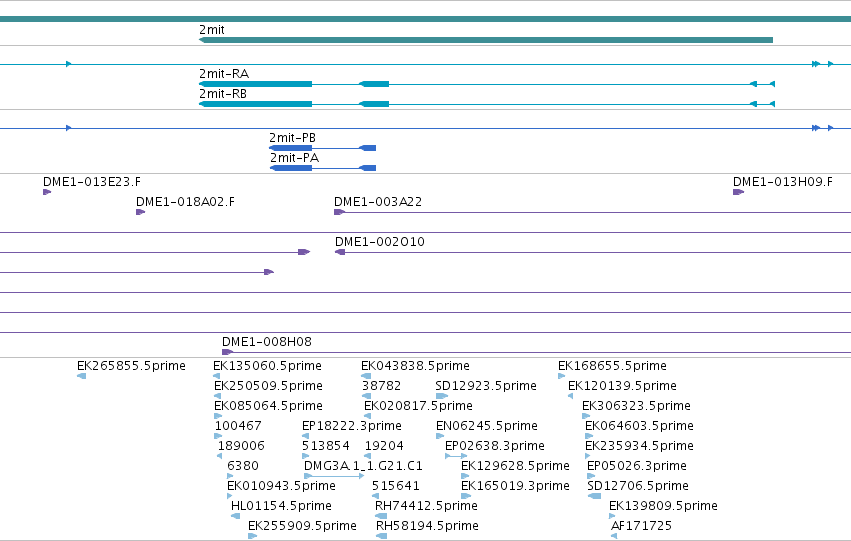Click the SD12923.5prime EST marker
This screenshot has height=541, width=851.
(442, 396)
